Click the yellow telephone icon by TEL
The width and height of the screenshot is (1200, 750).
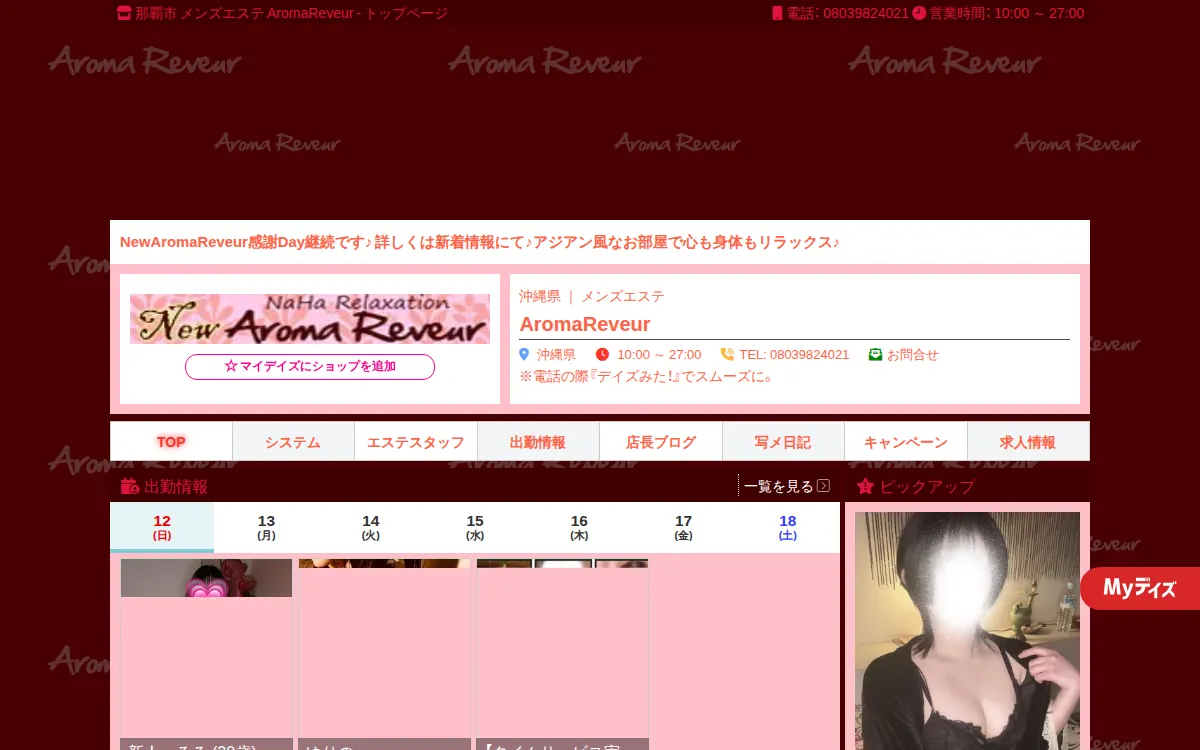(727, 355)
